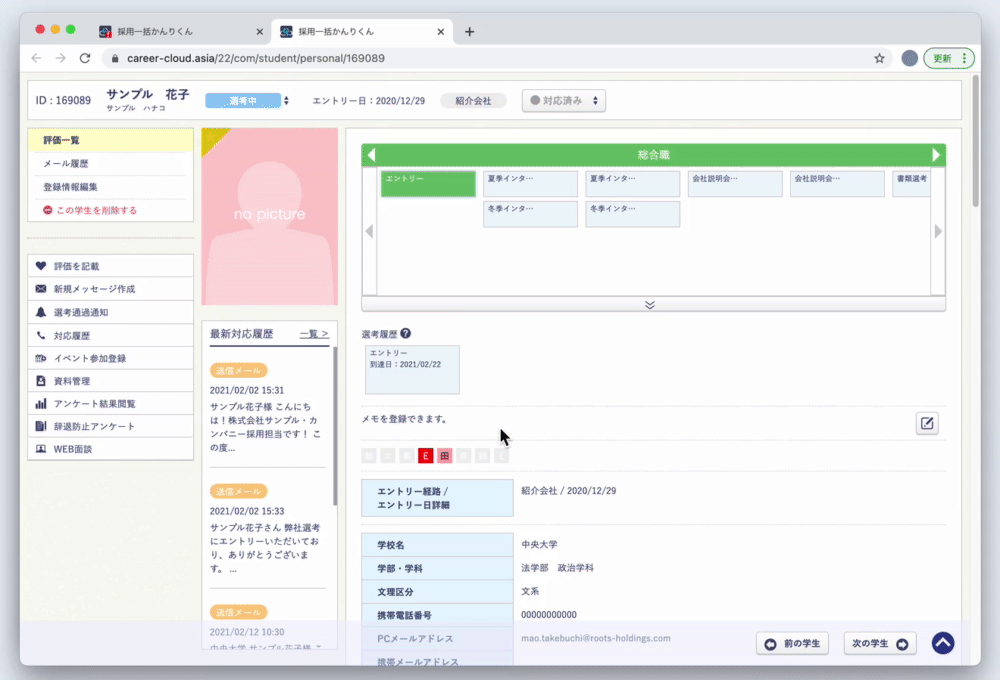This screenshot has height=680, width=1000.
Task: Toggle the pink 田 tag badge
Action: pos(444,456)
